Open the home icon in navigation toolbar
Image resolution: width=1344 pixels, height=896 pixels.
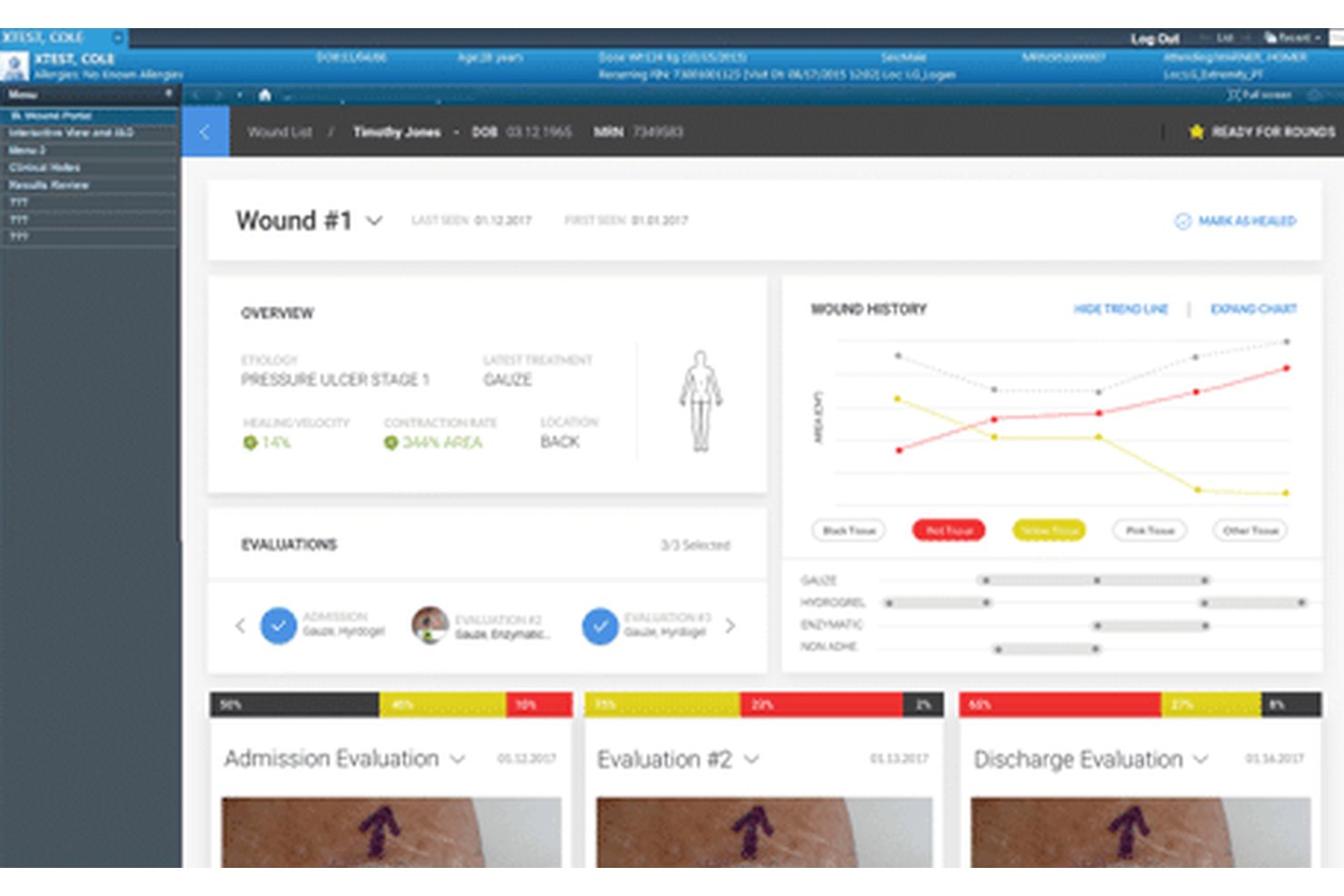coord(264,94)
